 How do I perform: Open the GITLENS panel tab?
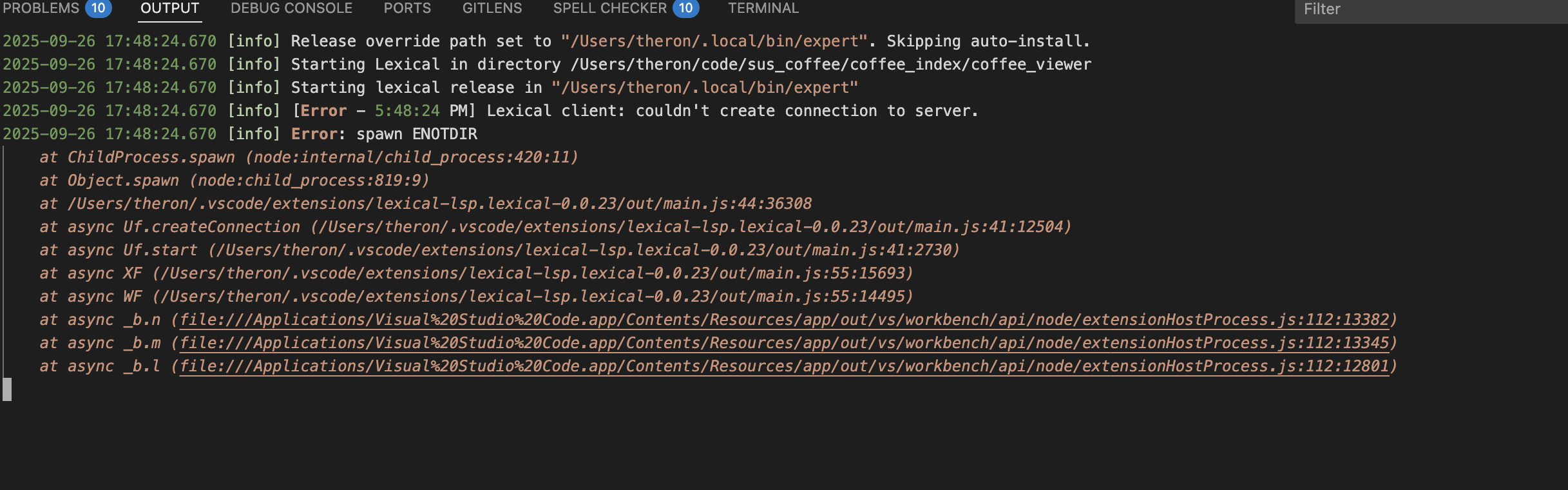click(x=492, y=8)
